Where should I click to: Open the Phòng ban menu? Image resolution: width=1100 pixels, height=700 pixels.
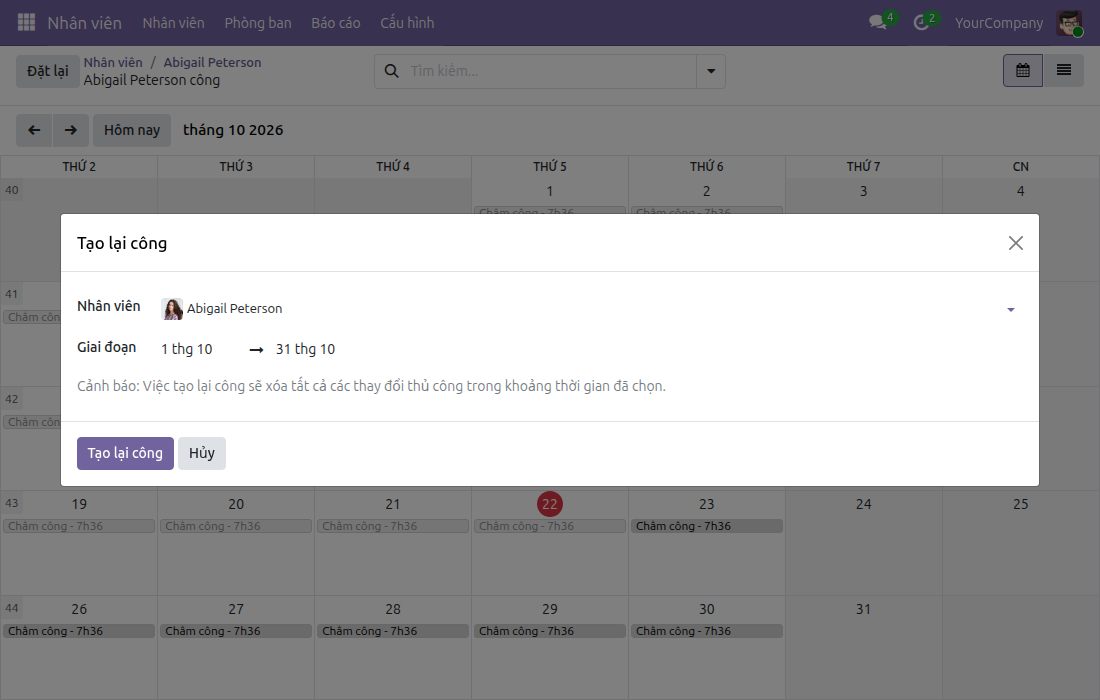[257, 22]
